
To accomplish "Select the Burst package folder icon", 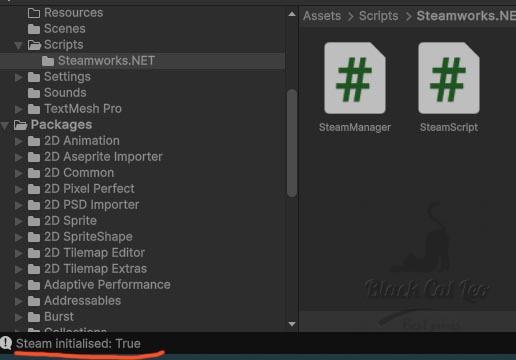I will click(x=34, y=317).
